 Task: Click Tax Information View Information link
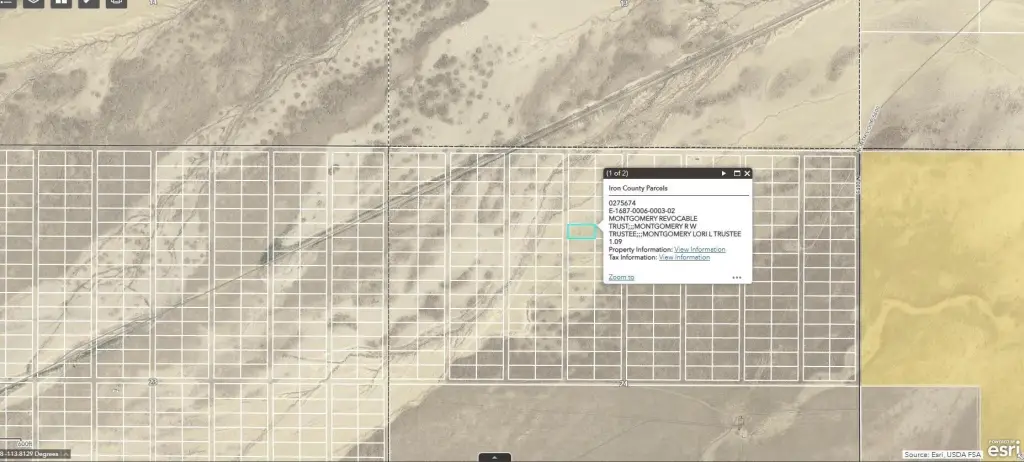pyautogui.click(x=684, y=257)
